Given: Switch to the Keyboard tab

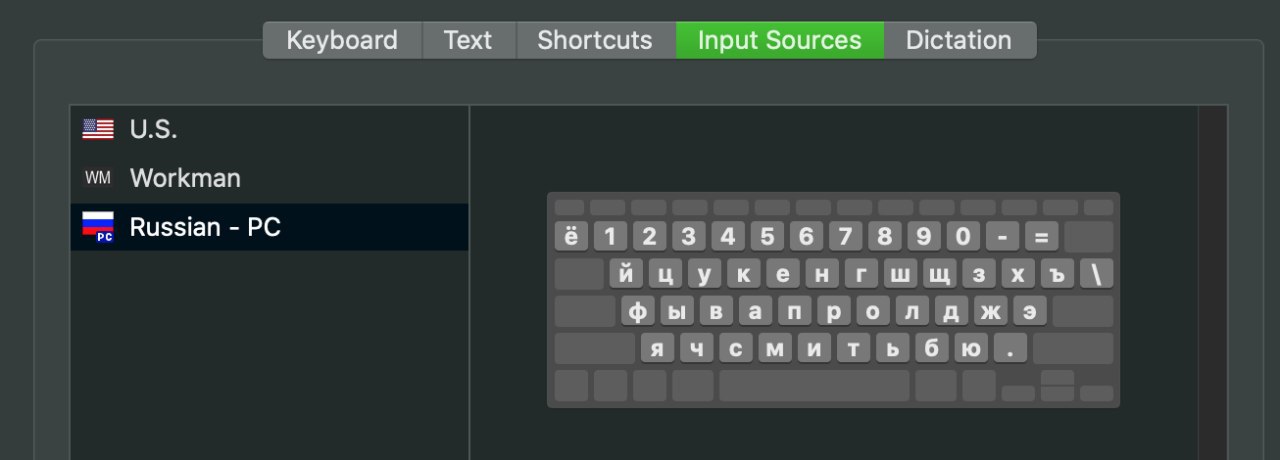Looking at the screenshot, I should click(342, 40).
